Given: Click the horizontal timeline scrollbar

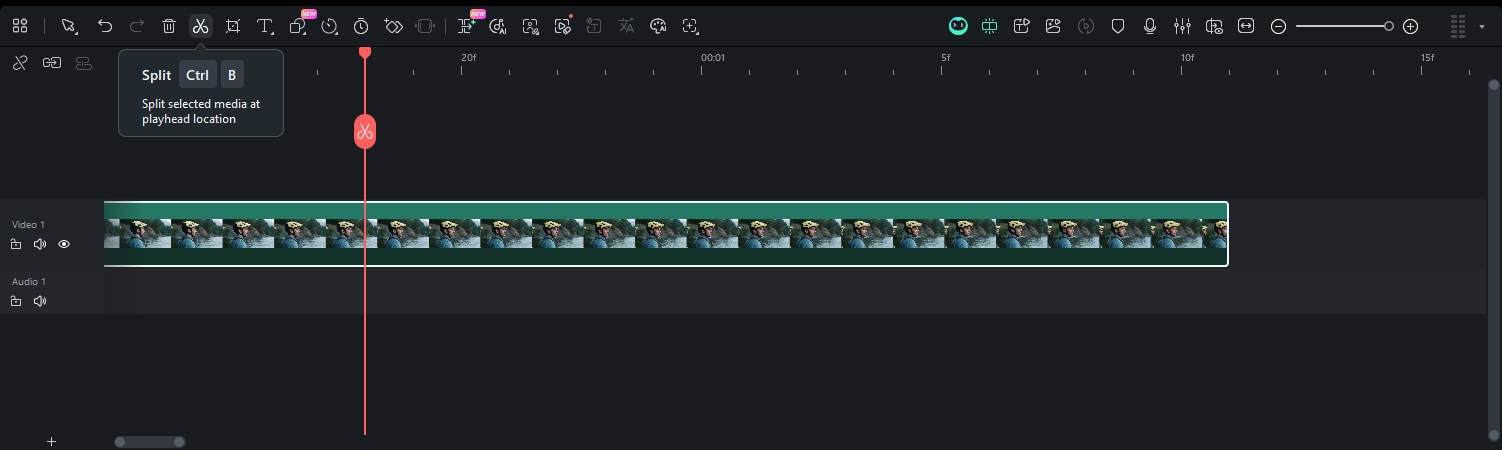Looking at the screenshot, I should 150,441.
